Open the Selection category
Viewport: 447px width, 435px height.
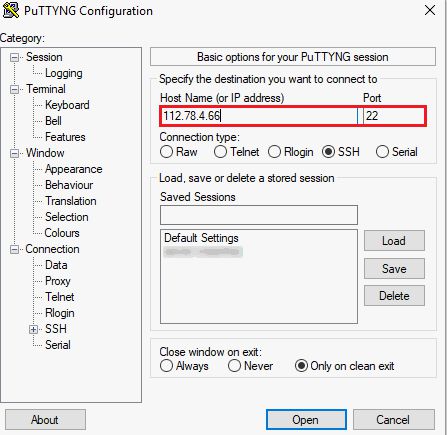tap(67, 217)
